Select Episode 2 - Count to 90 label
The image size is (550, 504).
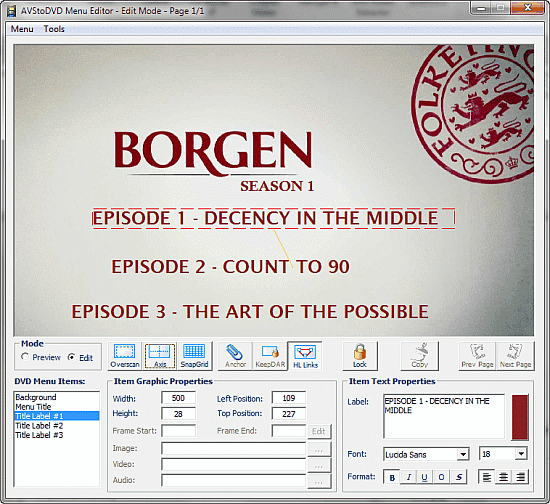click(x=230, y=267)
